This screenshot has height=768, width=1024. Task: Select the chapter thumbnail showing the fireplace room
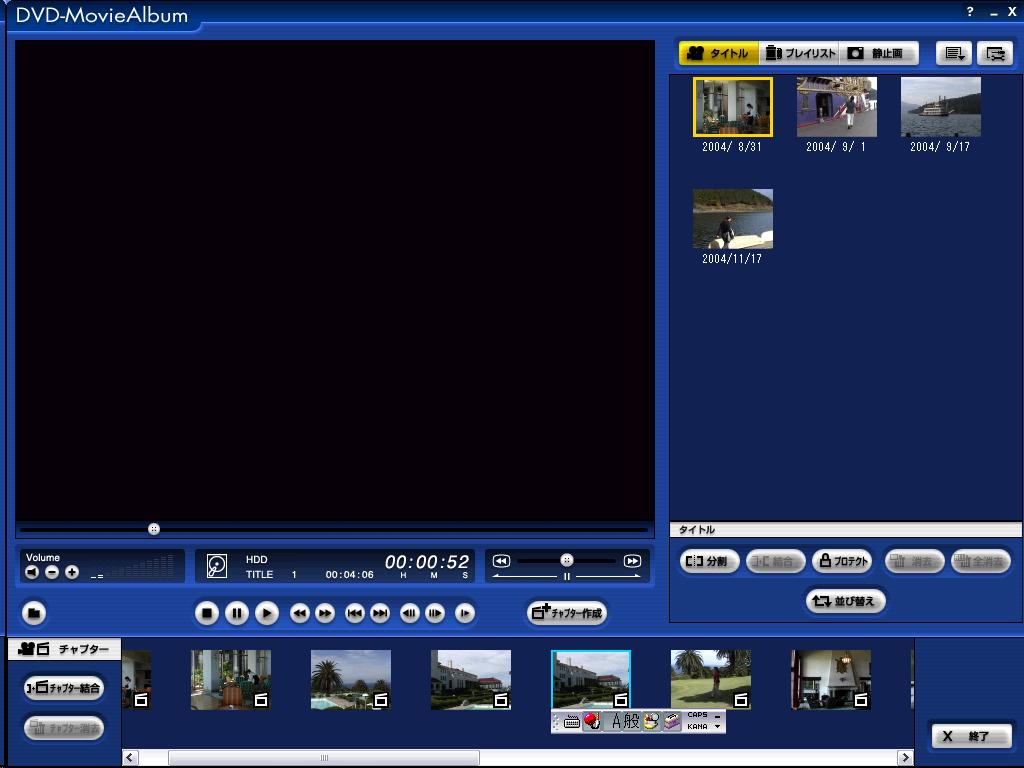(x=831, y=680)
